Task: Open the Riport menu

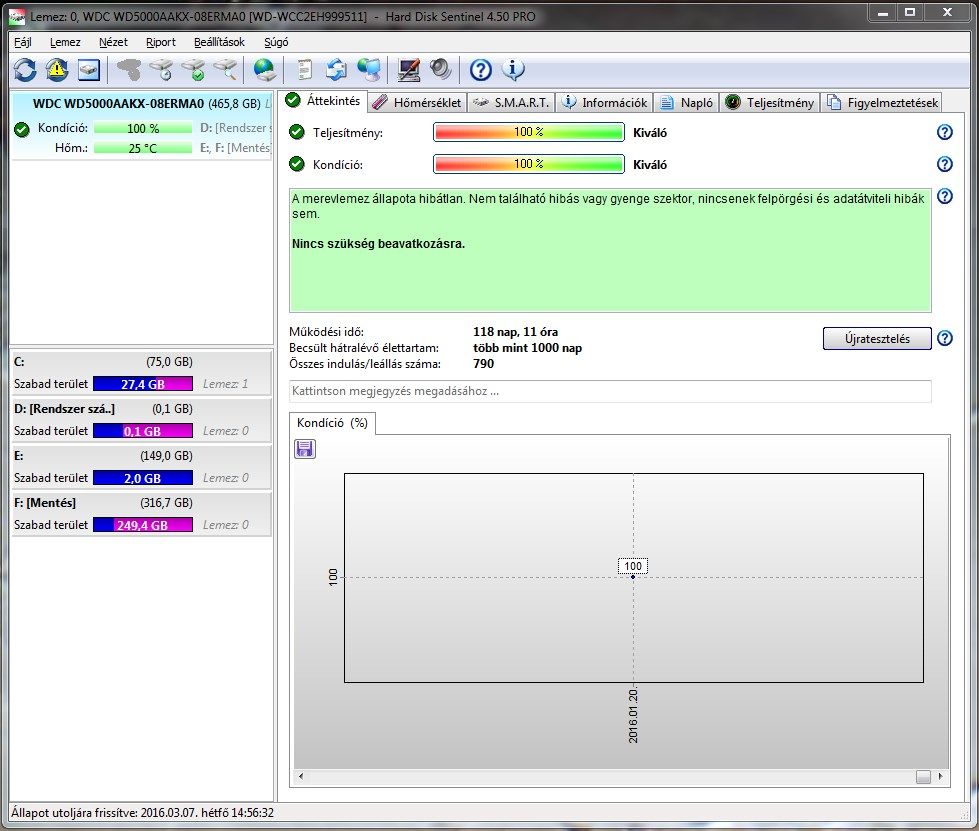Action: 160,42
